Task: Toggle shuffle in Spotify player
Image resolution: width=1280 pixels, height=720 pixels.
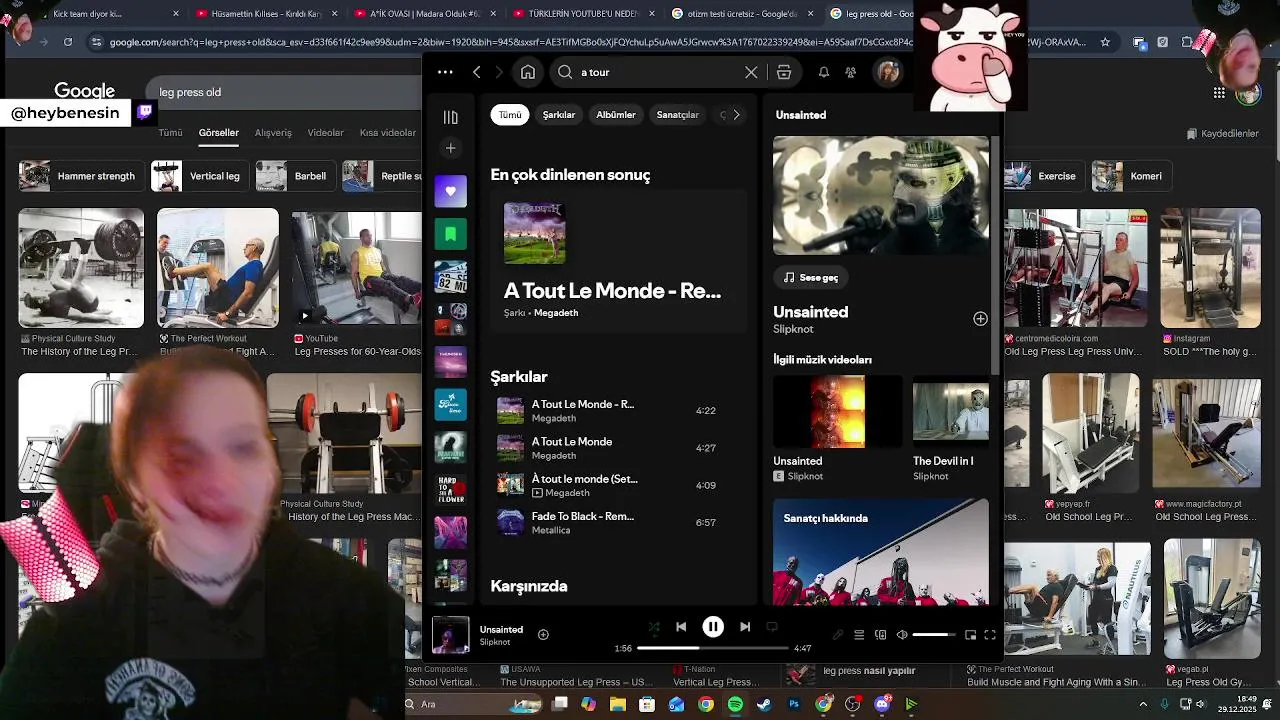Action: [654, 627]
